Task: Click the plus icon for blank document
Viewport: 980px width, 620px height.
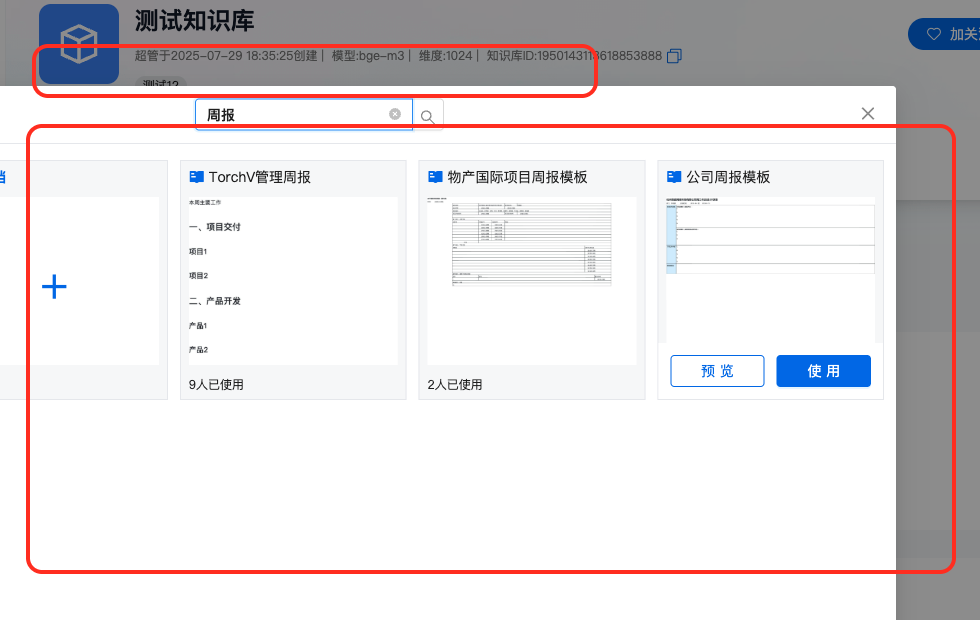Action: [54, 288]
